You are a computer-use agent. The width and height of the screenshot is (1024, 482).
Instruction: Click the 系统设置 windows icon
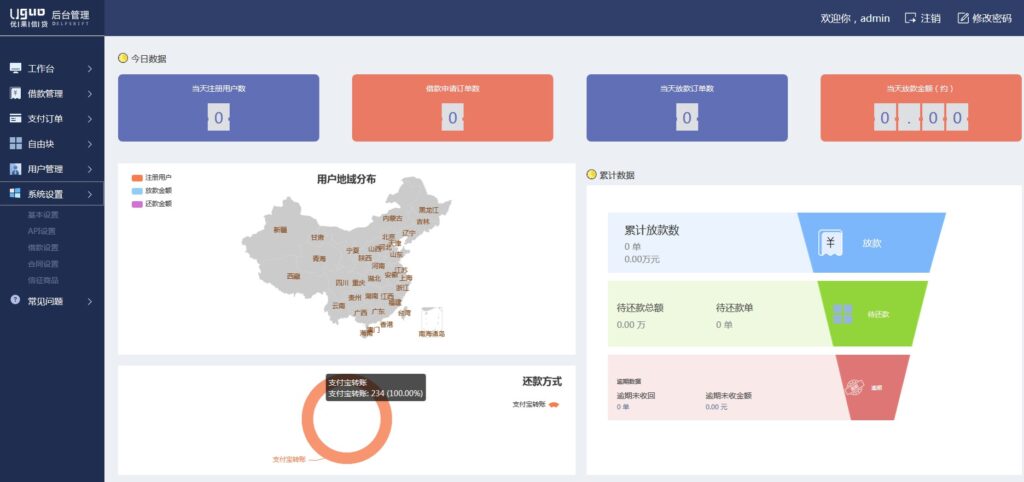(x=16, y=193)
